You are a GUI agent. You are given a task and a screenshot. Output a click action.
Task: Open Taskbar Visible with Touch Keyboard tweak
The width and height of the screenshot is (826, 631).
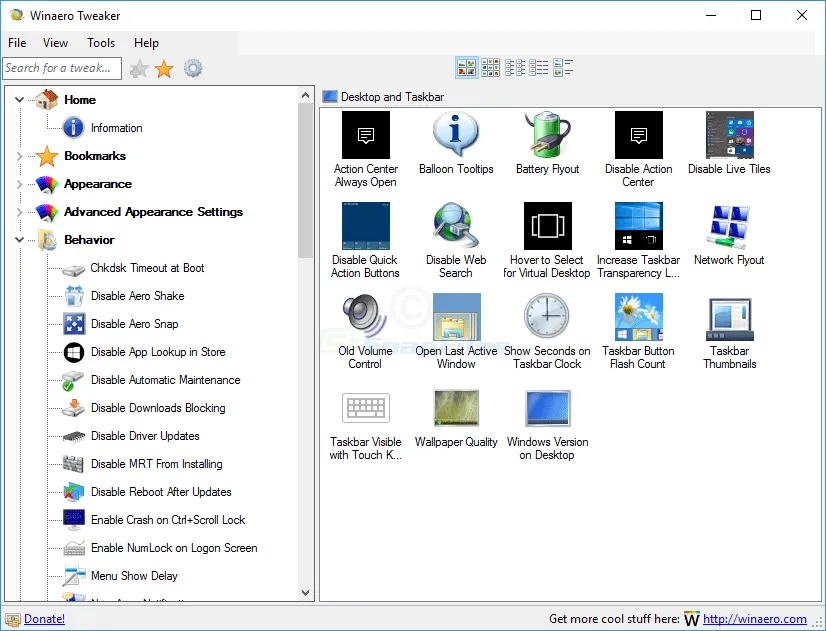click(366, 425)
